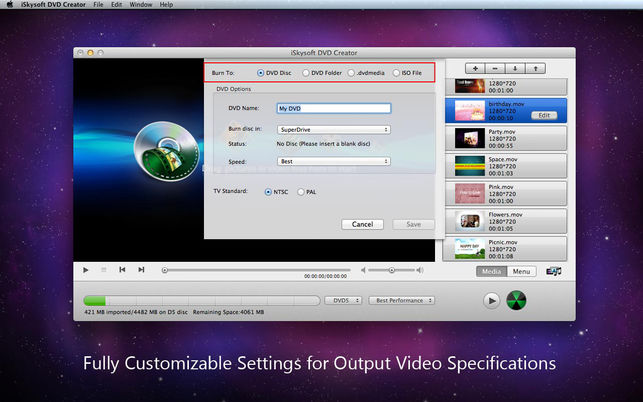Open the Speed Best dropdown
This screenshot has height=402, width=643.
click(x=333, y=162)
